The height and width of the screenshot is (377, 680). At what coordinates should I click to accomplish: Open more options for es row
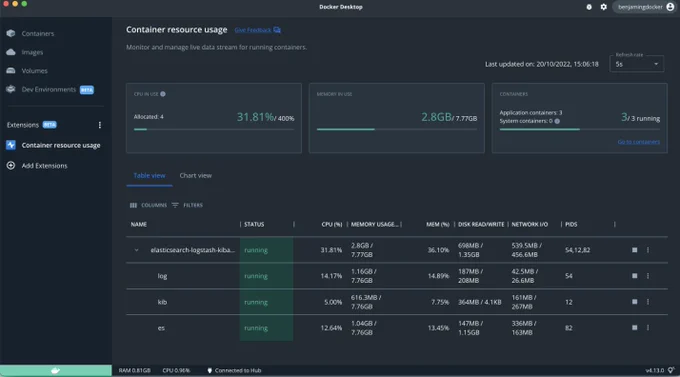click(648, 328)
